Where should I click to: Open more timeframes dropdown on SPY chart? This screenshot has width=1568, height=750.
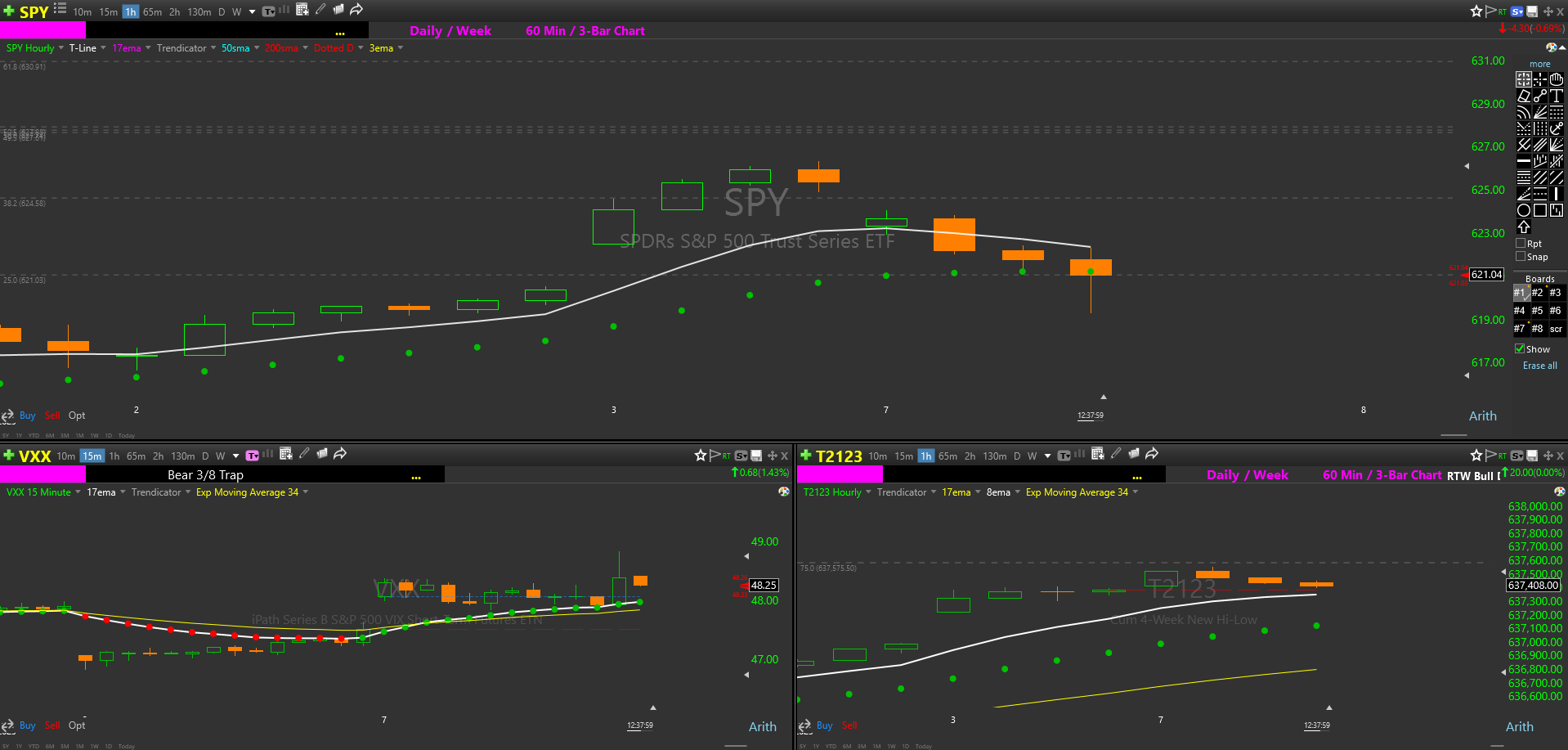252,12
